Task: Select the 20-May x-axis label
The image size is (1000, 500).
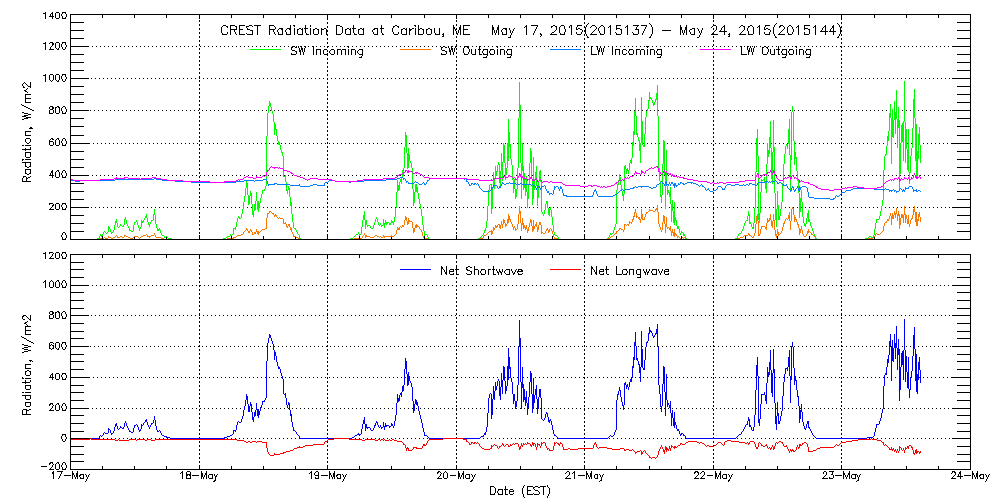Action: 456,477
